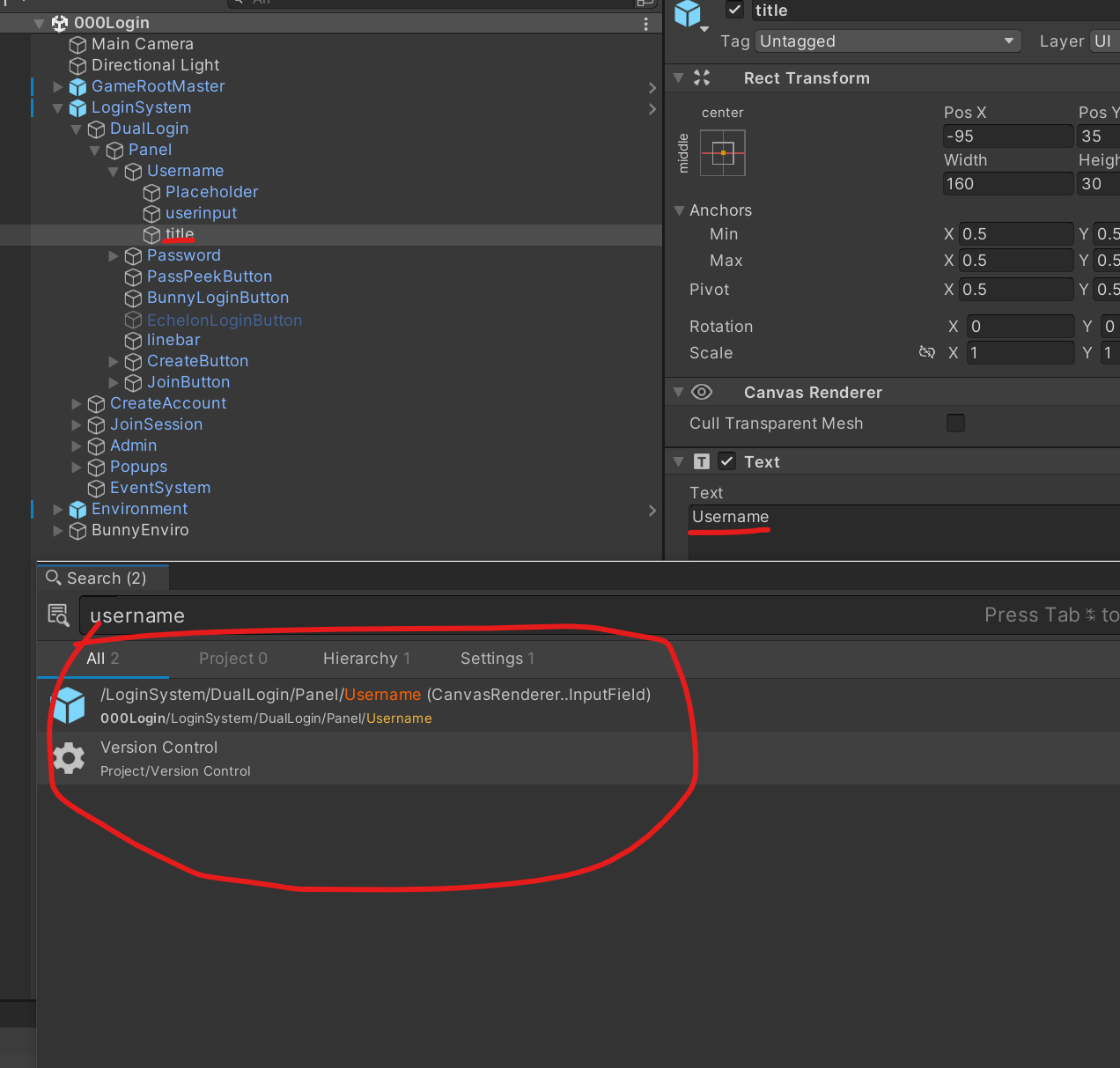Click the prefab icon next to Username search result

[69, 704]
